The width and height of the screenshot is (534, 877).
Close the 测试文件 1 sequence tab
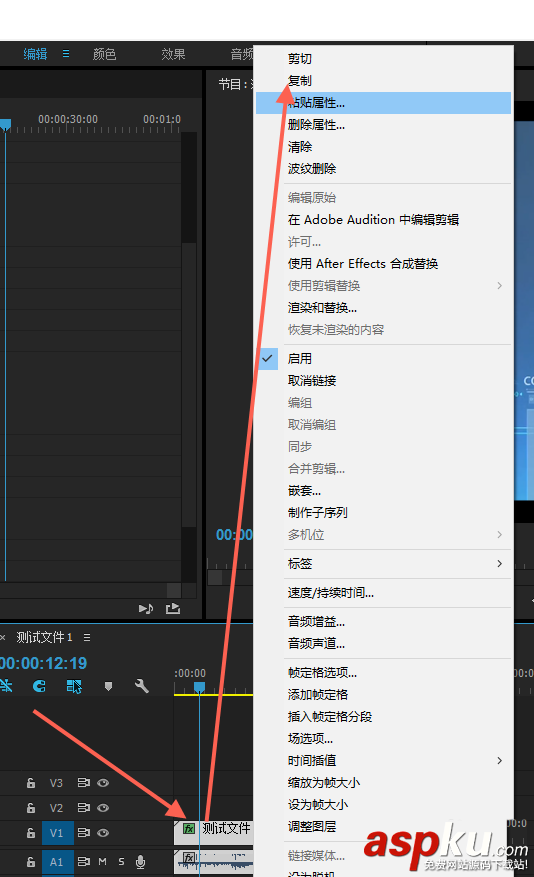tap(3, 637)
